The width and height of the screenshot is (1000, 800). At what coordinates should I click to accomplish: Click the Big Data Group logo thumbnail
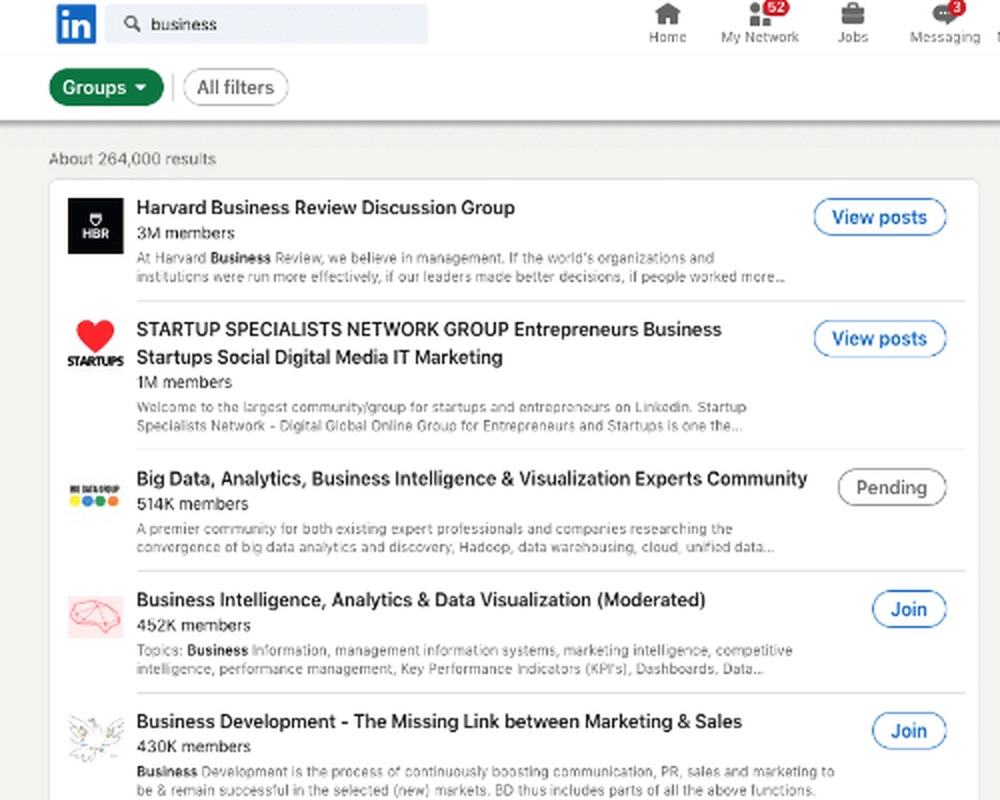tap(96, 496)
